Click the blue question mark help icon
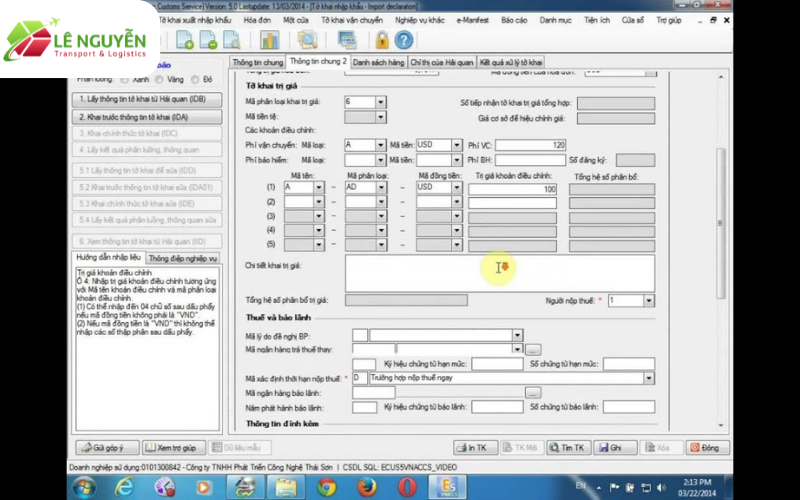Image resolution: width=800 pixels, height=500 pixels. [x=404, y=39]
